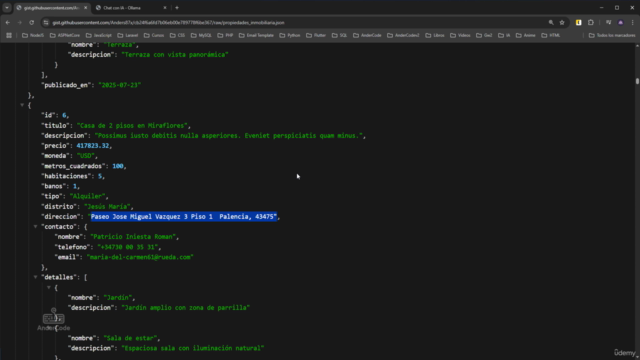Open the Libros bookmark folder
The width and height of the screenshot is (640, 360).
[435, 36]
